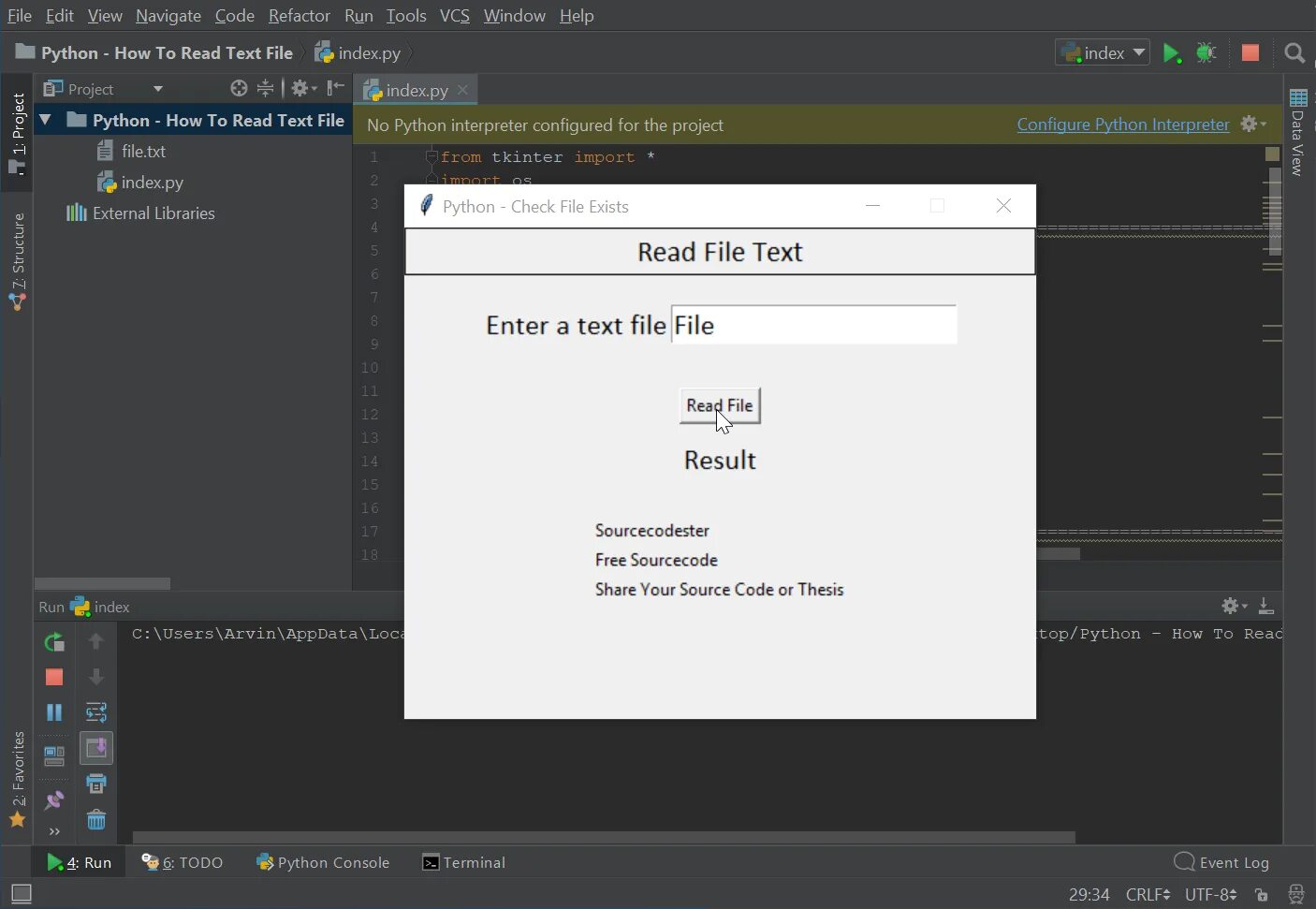Click Project panel horizontal scrollbar

(x=103, y=583)
